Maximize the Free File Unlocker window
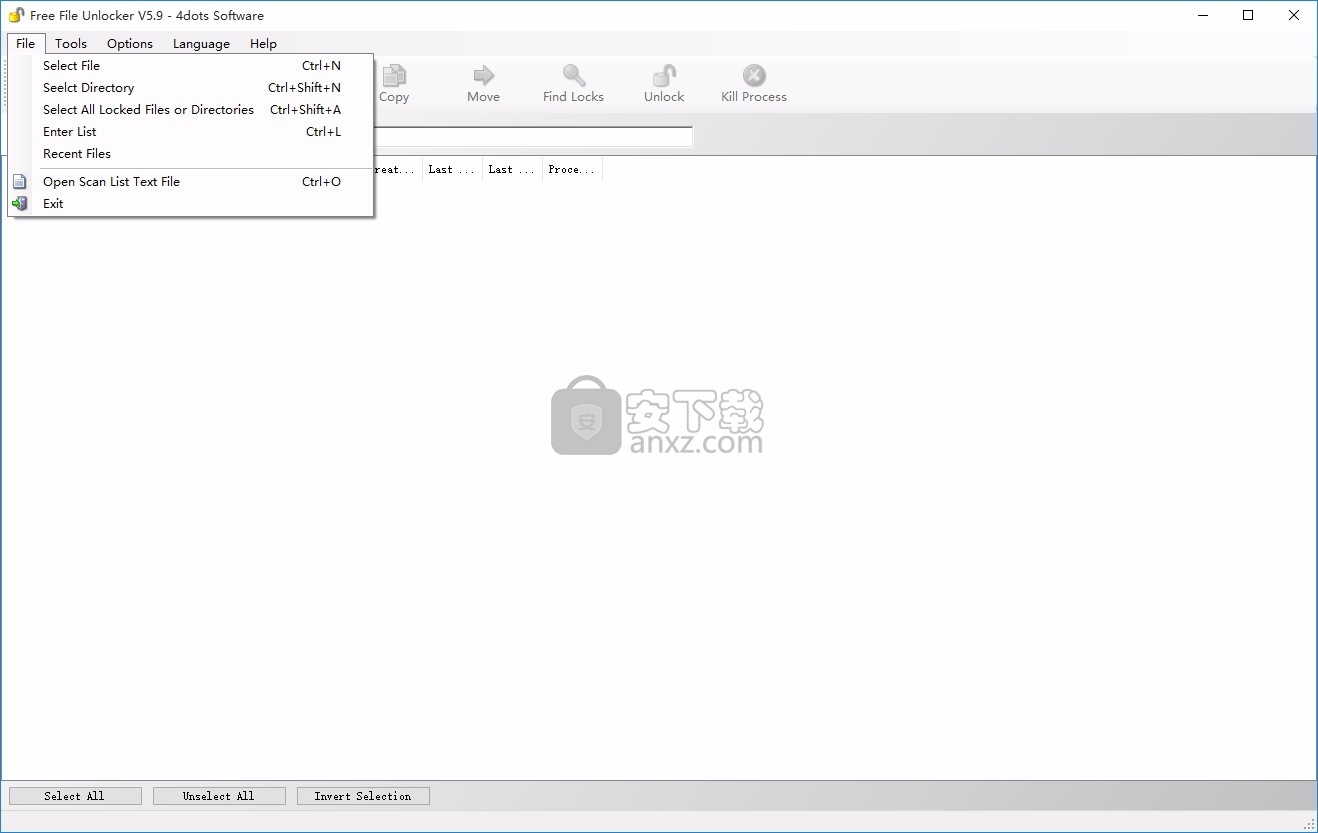The width and height of the screenshot is (1318, 833). point(1248,15)
